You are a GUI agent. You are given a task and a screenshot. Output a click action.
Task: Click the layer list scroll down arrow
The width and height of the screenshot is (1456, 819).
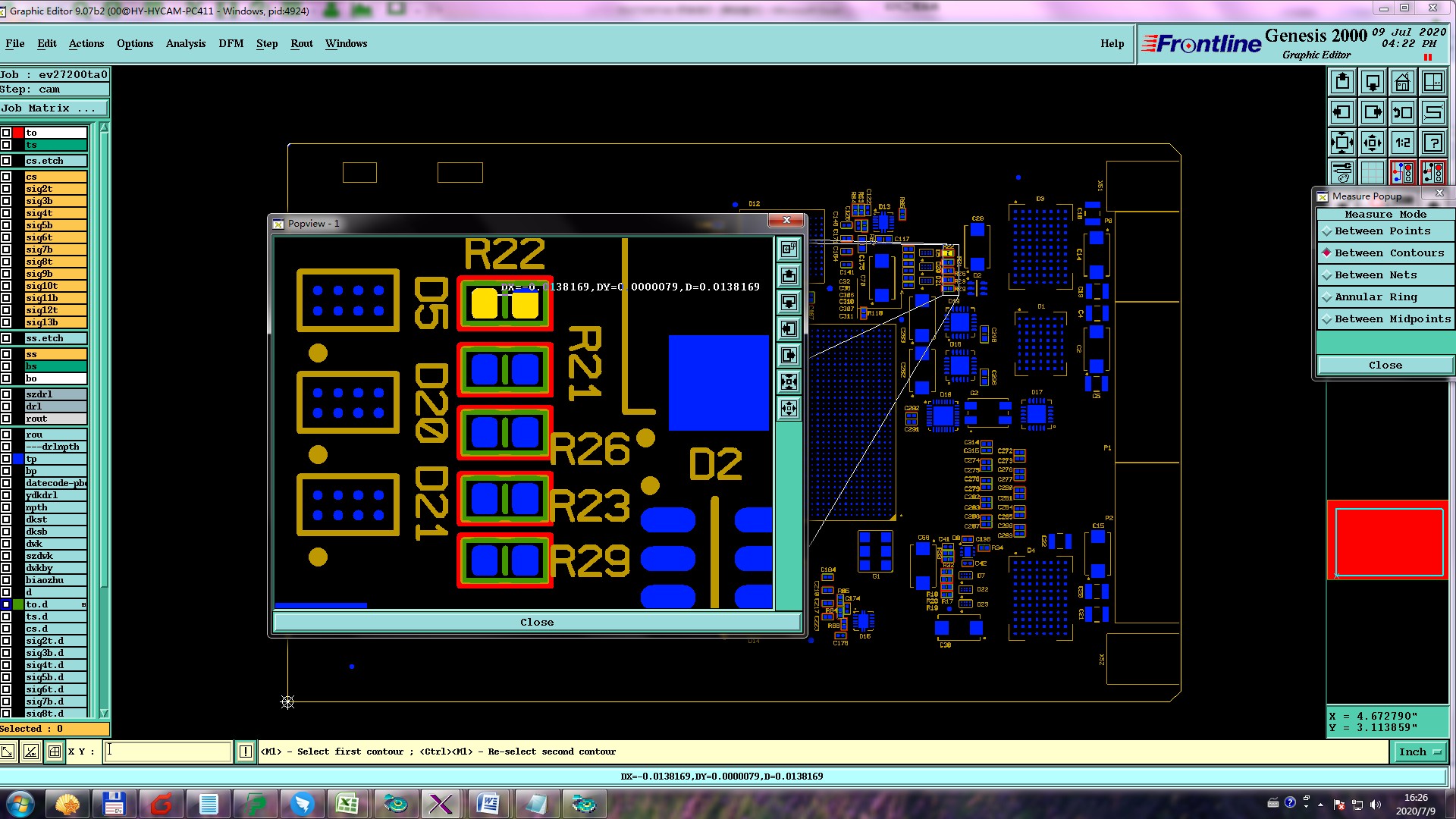pyautogui.click(x=104, y=714)
